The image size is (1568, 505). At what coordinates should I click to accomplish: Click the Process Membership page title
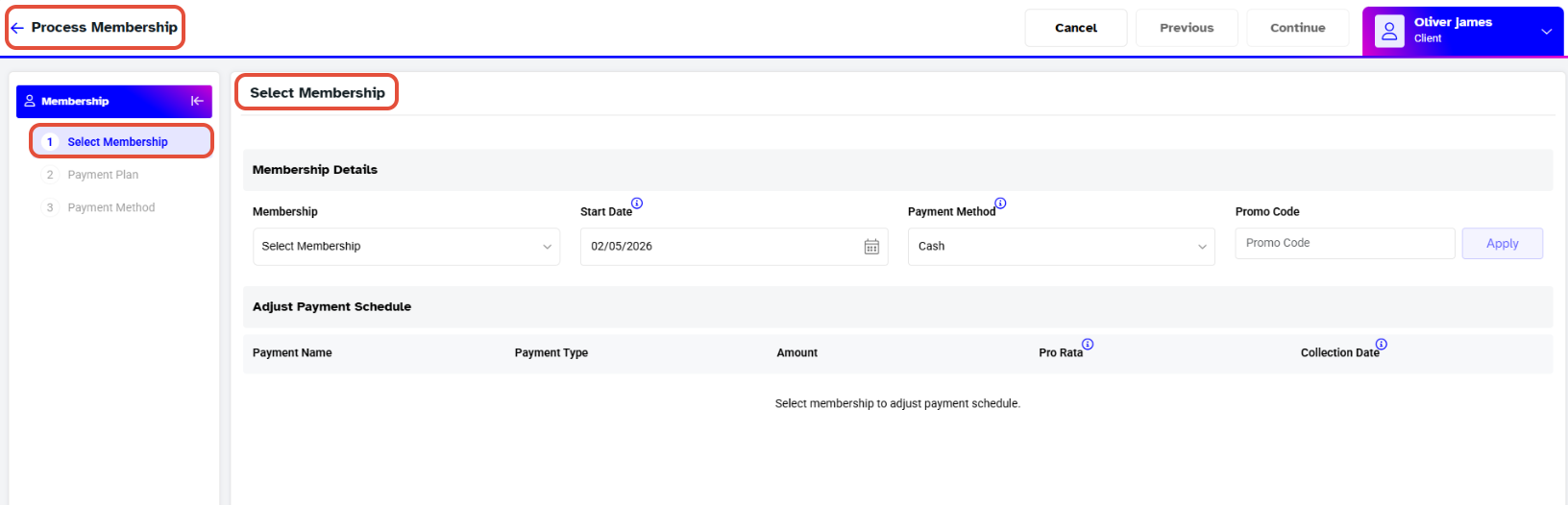104,28
